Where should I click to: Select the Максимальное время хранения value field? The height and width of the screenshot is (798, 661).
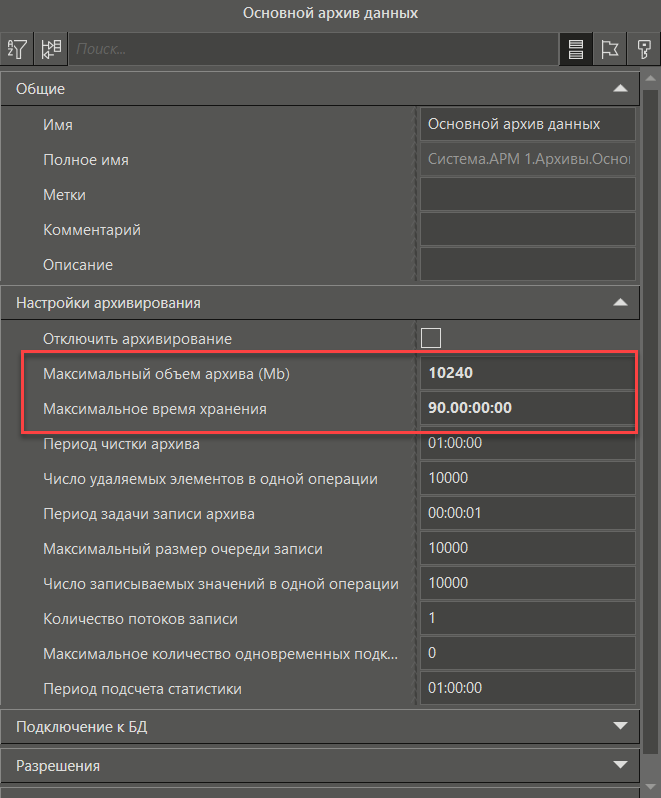pos(527,408)
